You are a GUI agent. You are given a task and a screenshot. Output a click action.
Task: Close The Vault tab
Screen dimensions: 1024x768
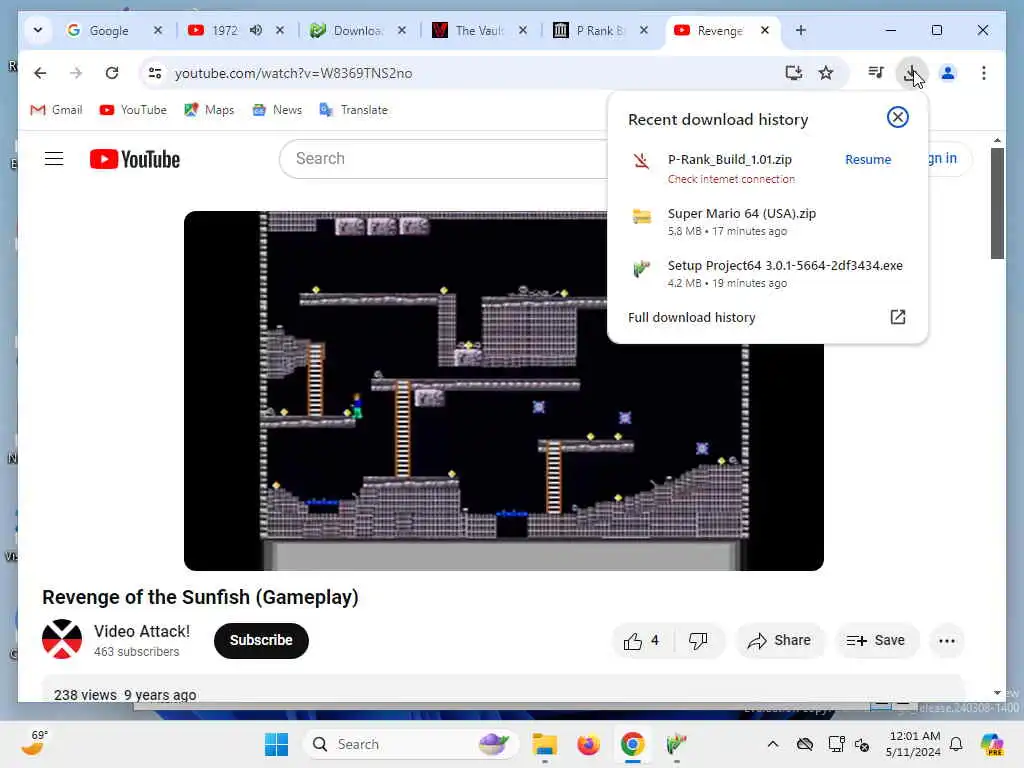coord(522,30)
